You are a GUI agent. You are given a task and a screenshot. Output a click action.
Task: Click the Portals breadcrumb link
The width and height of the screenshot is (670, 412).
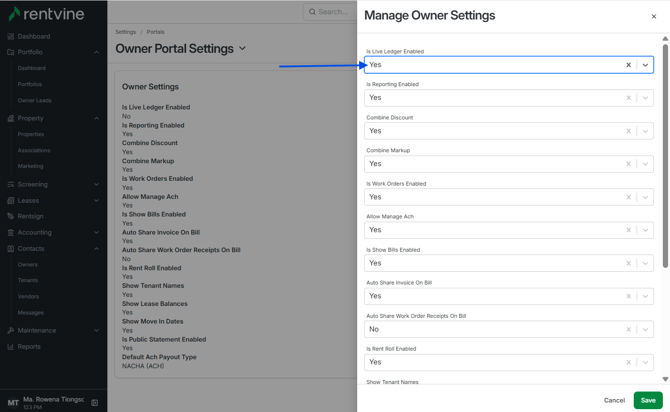[155, 32]
